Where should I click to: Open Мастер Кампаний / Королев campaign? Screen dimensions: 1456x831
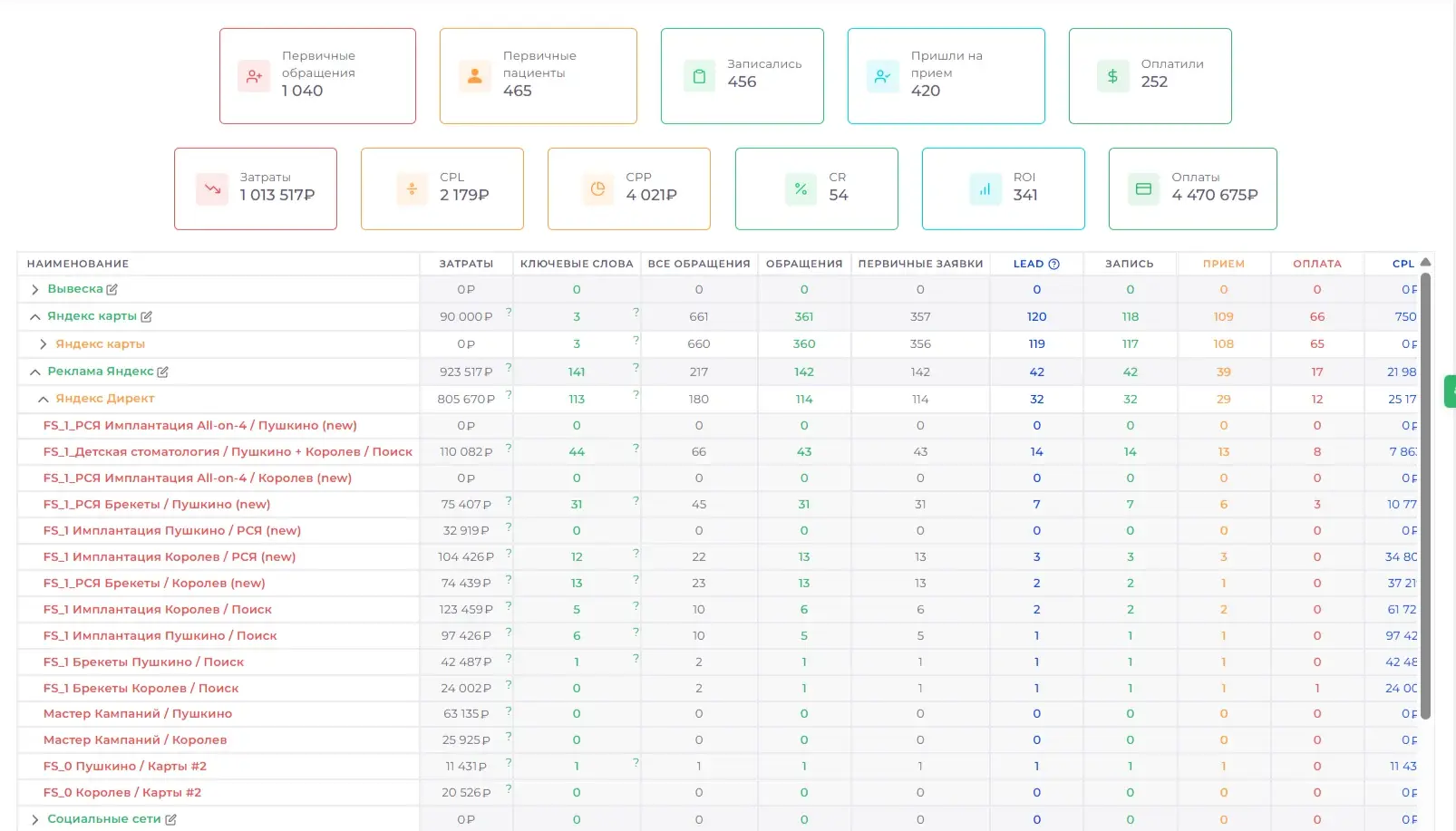(135, 739)
